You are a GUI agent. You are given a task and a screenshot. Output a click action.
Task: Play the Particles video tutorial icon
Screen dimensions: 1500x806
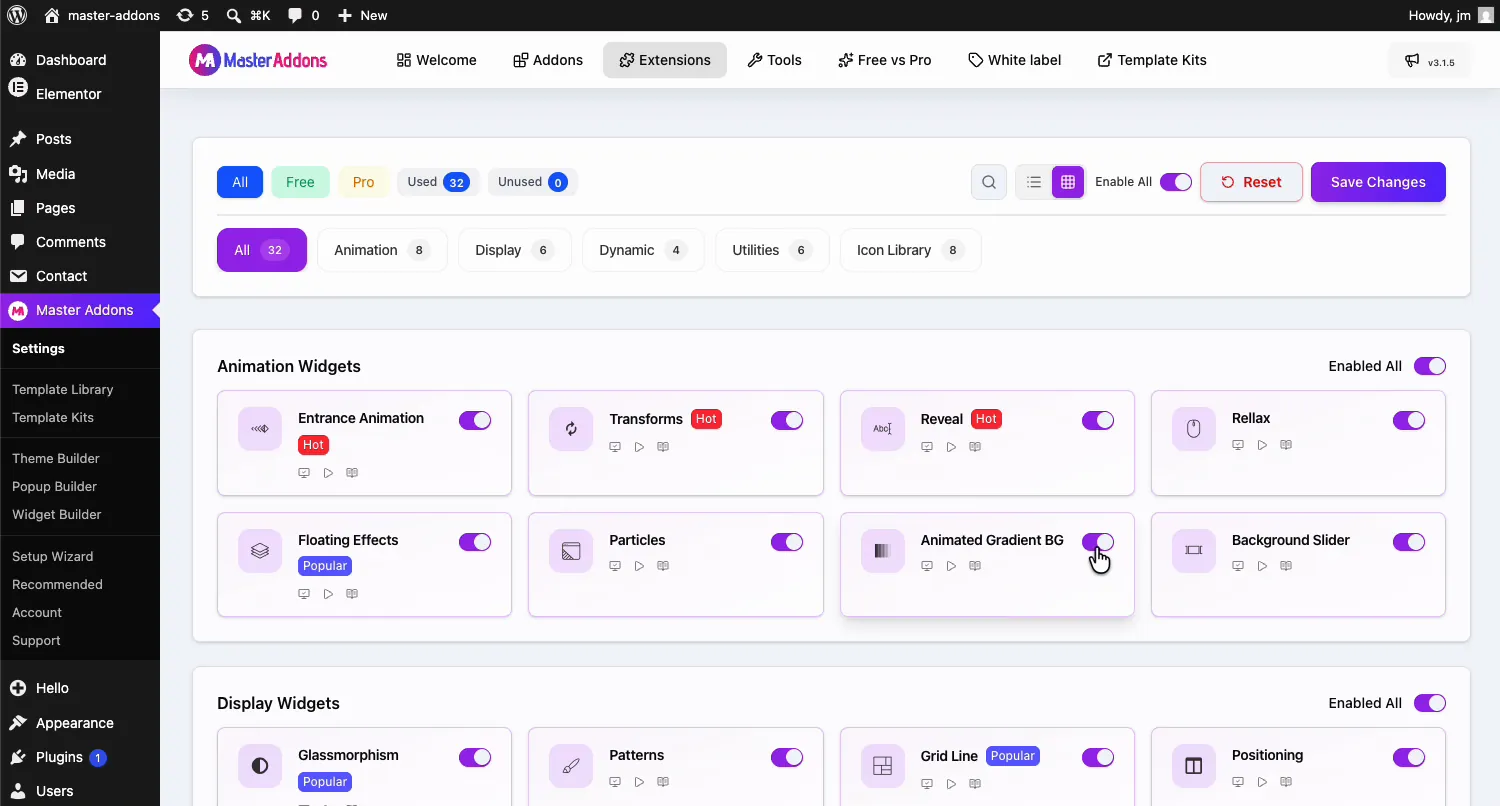[639, 566]
